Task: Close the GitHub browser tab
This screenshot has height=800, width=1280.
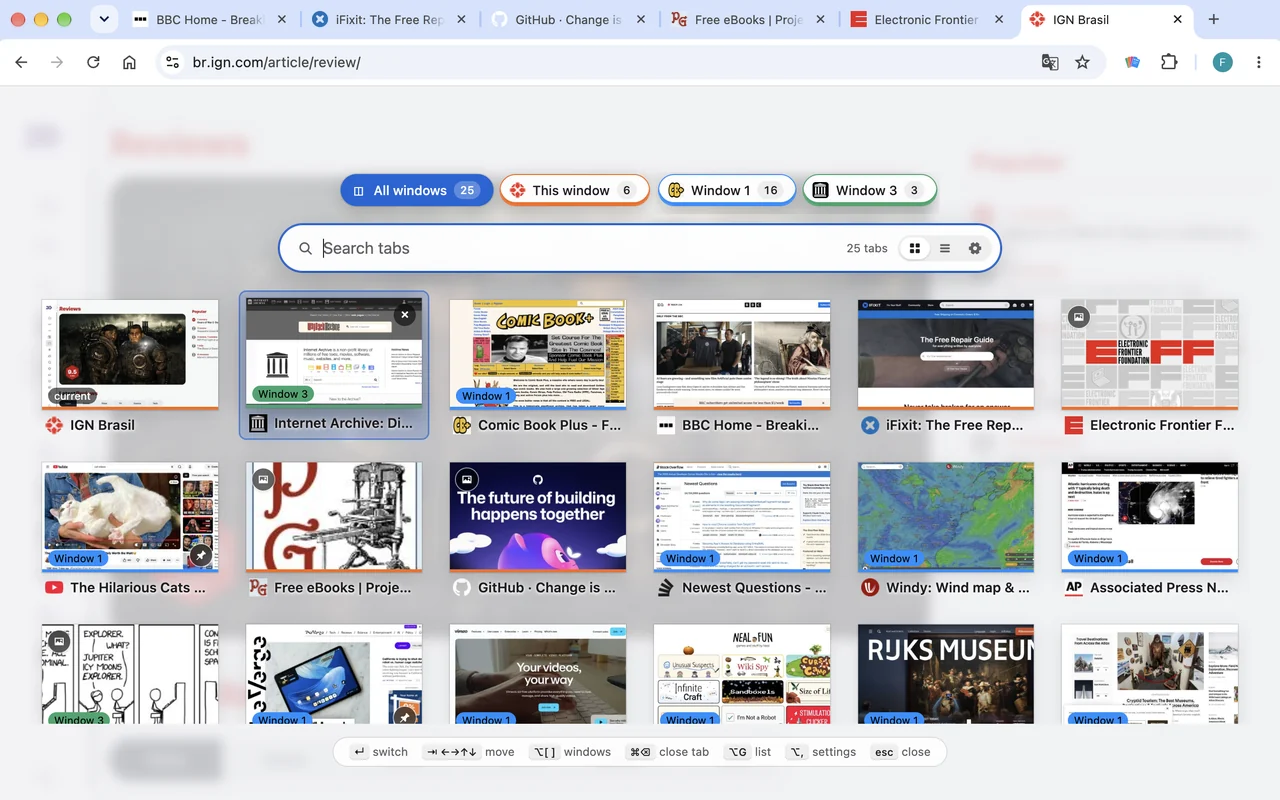Action: (640, 19)
